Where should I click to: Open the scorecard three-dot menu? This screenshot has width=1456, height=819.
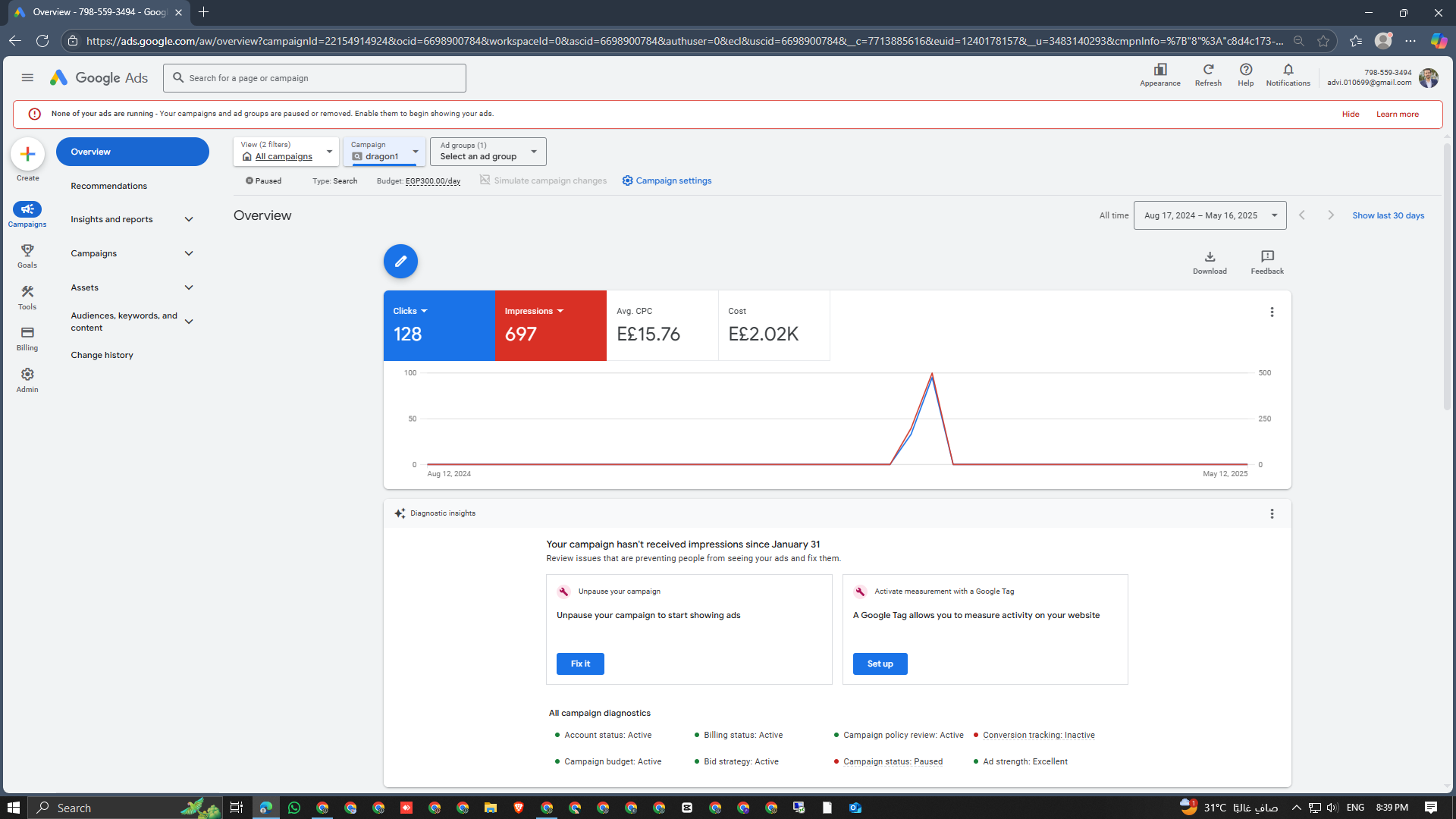1272,312
